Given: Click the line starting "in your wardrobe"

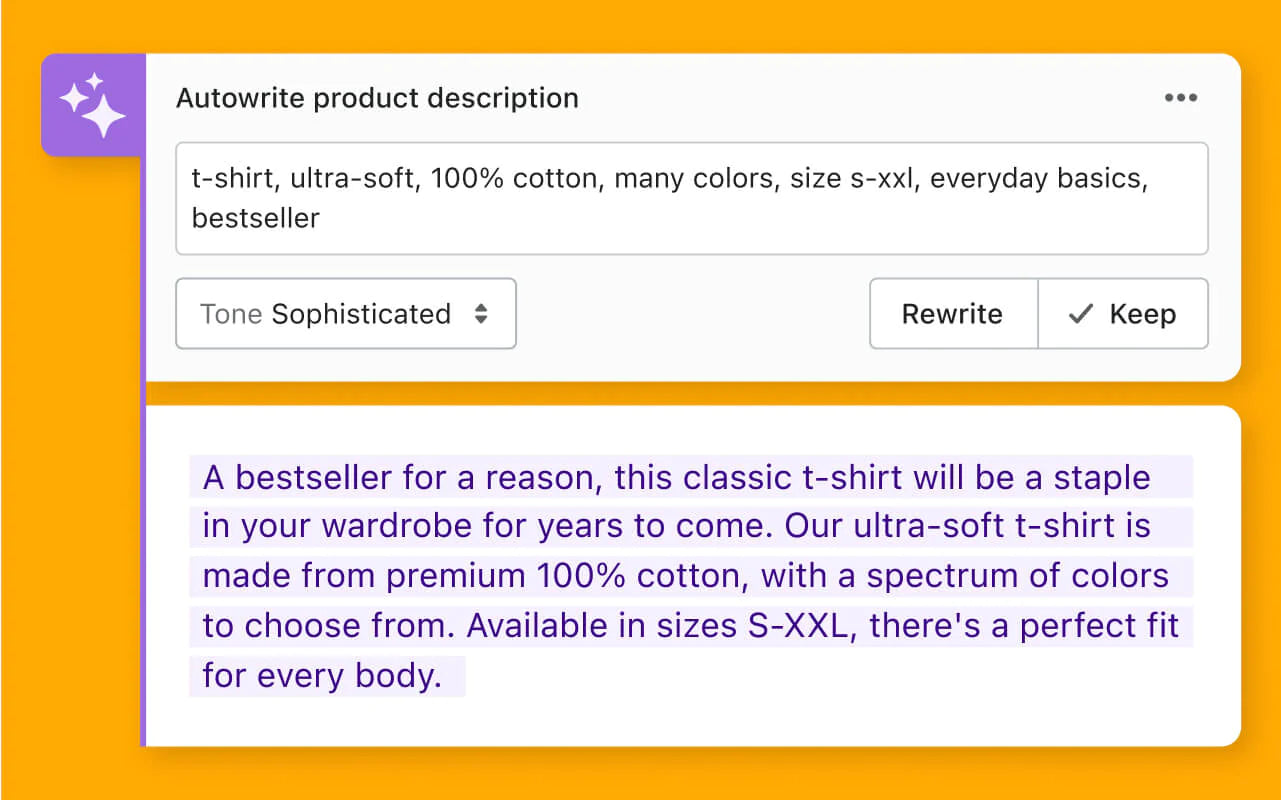Looking at the screenshot, I should click(x=676, y=526).
